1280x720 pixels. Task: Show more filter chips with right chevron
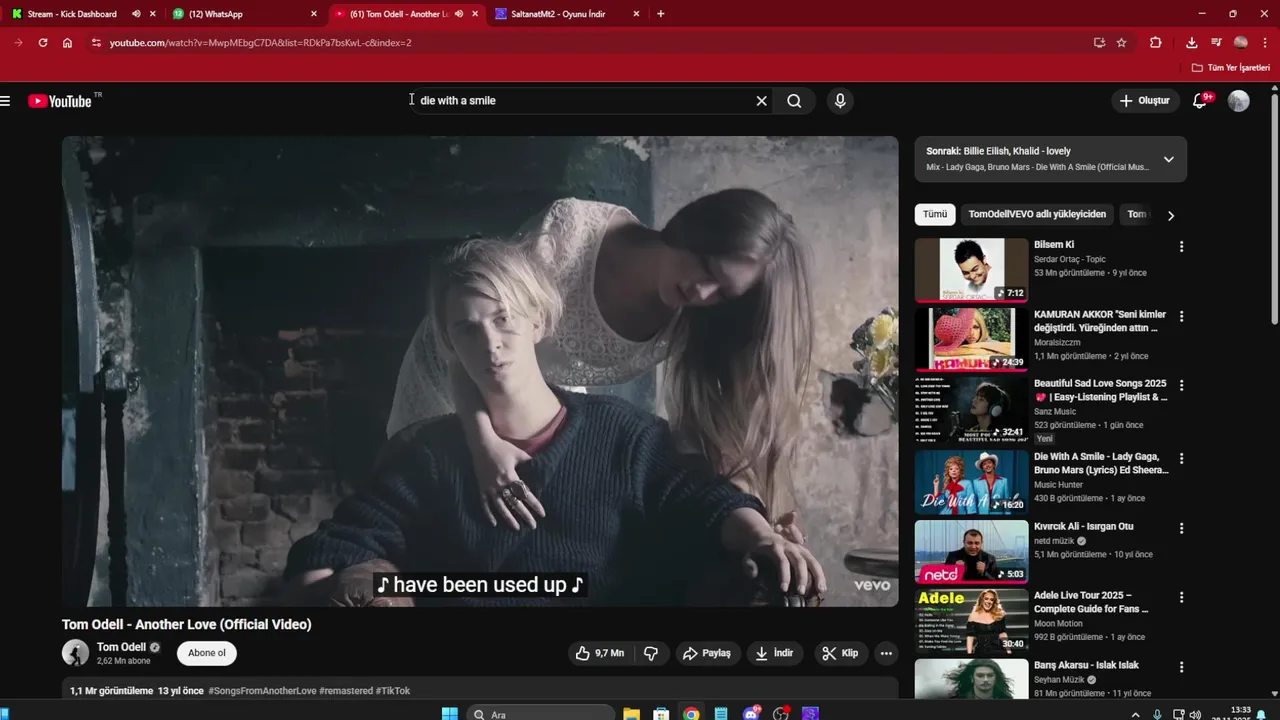click(x=1171, y=215)
